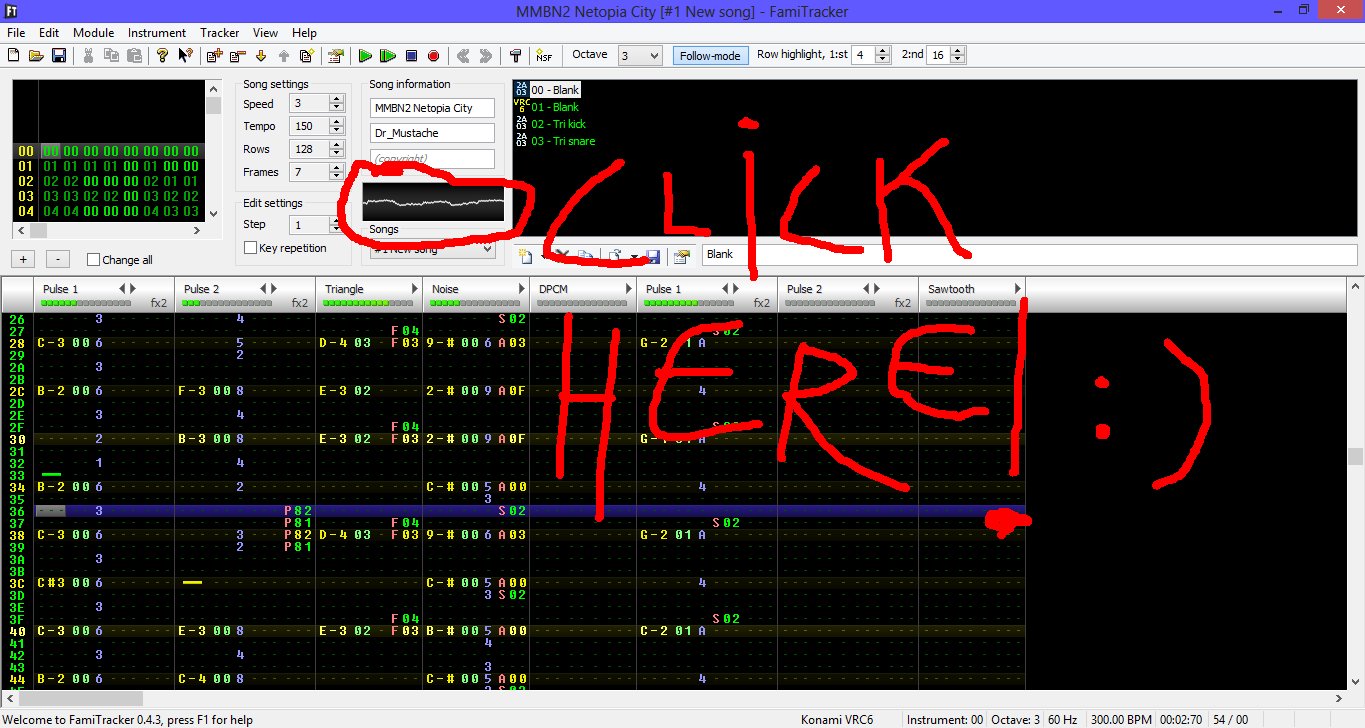Click the oscilloscope waveform display
Screen dimensions: 1365x728
(433, 203)
